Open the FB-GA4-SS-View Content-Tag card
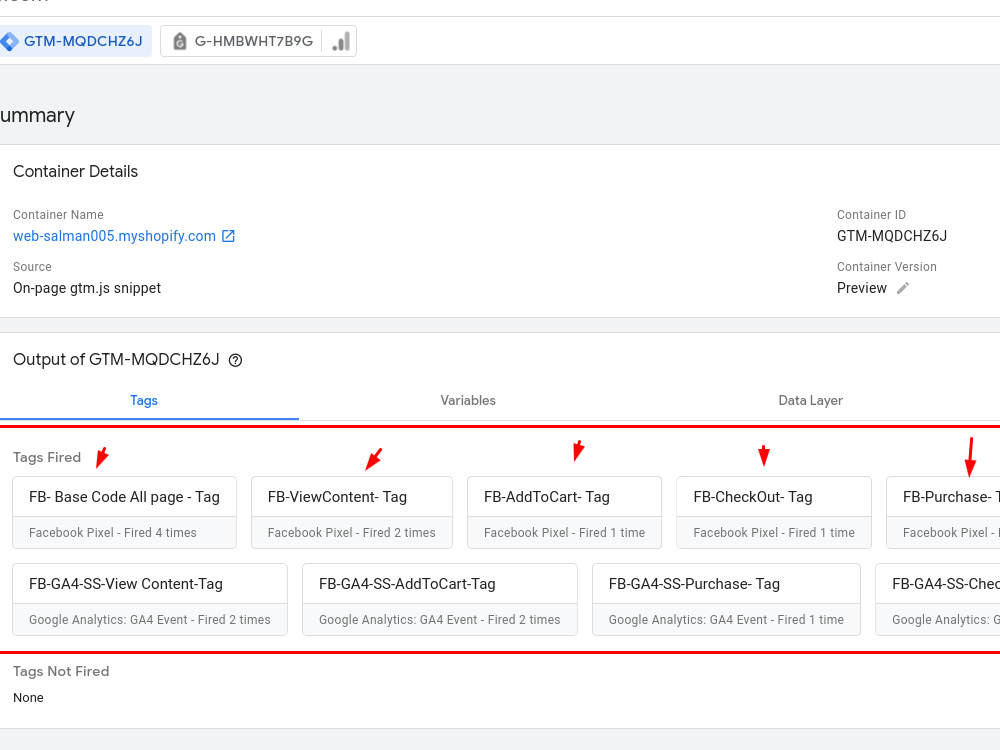The width and height of the screenshot is (1000, 750). 150,599
